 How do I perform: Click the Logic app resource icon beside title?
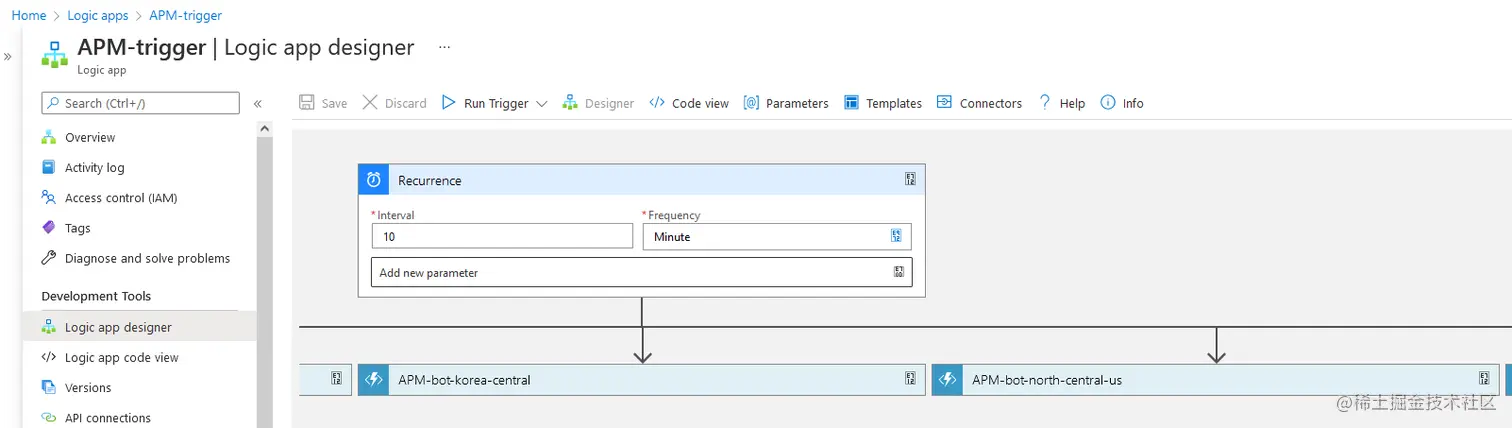pyautogui.click(x=54, y=53)
